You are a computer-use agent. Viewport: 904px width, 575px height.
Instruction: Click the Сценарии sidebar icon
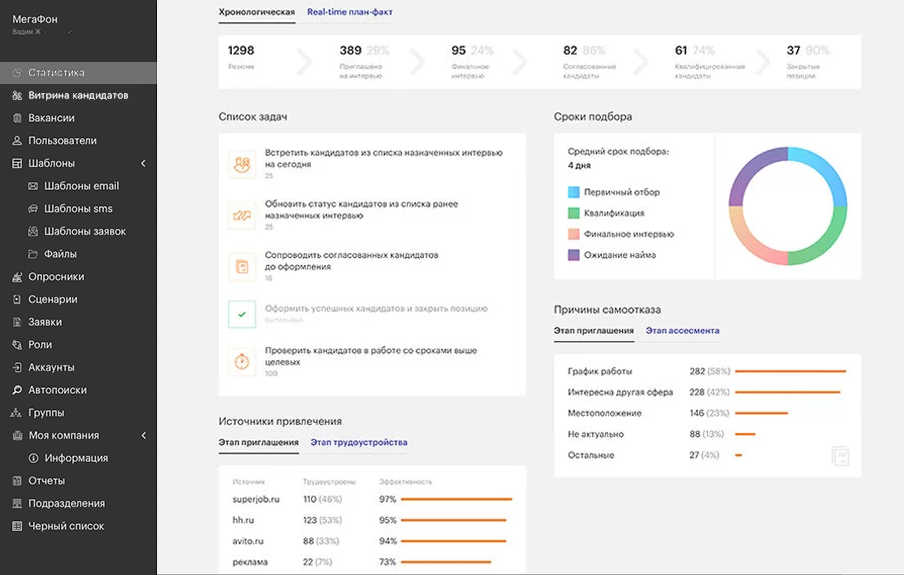pyautogui.click(x=17, y=299)
